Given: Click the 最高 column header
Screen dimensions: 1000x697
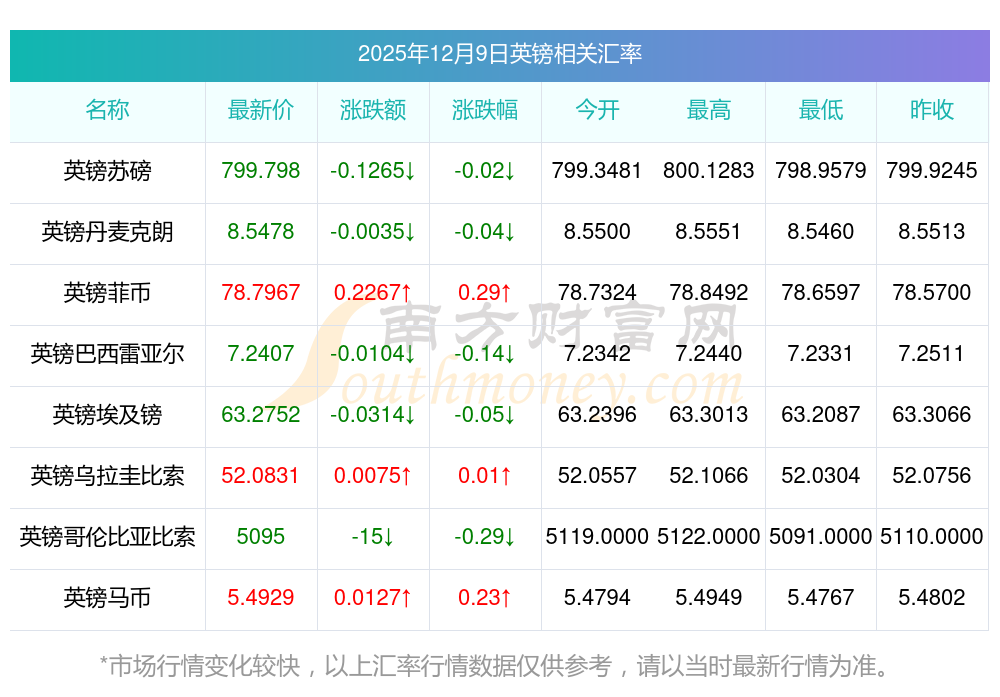Looking at the screenshot, I should (x=709, y=110).
